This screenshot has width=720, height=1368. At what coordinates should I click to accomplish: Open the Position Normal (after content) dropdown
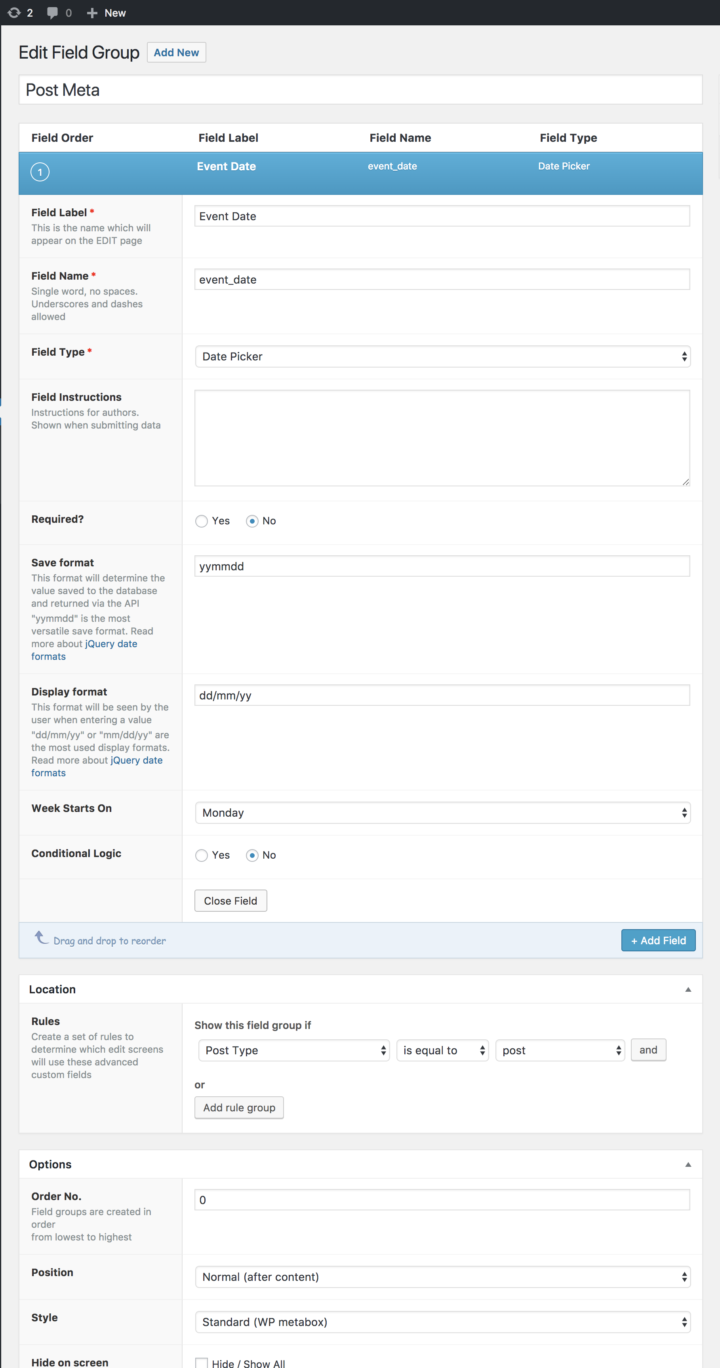point(442,1277)
